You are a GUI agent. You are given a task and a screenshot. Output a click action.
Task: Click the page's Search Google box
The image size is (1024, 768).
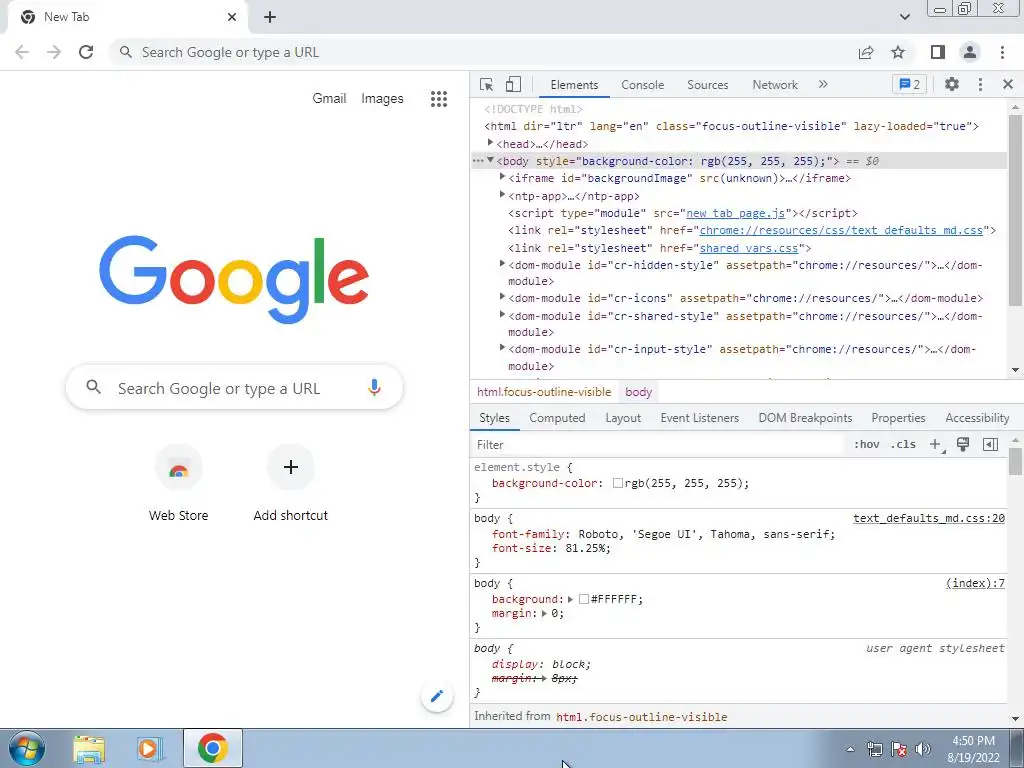[234, 388]
